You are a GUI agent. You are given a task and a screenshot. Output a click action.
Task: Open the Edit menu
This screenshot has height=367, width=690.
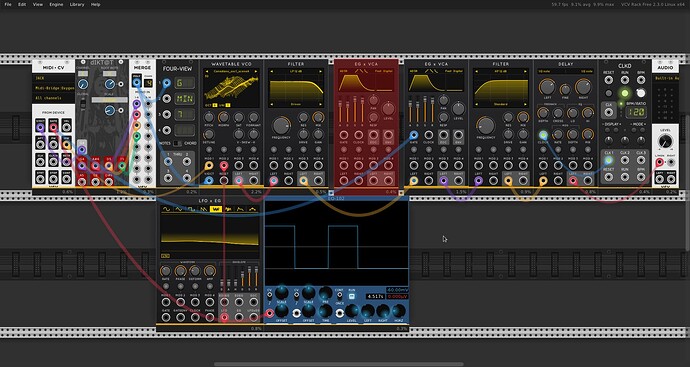point(22,4)
